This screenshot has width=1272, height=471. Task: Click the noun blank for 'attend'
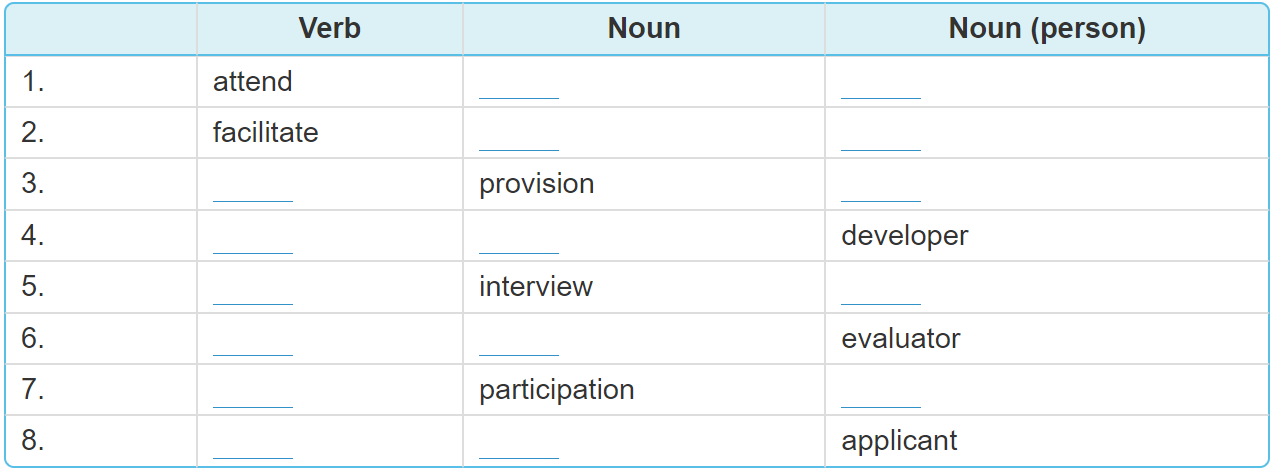[x=518, y=88]
